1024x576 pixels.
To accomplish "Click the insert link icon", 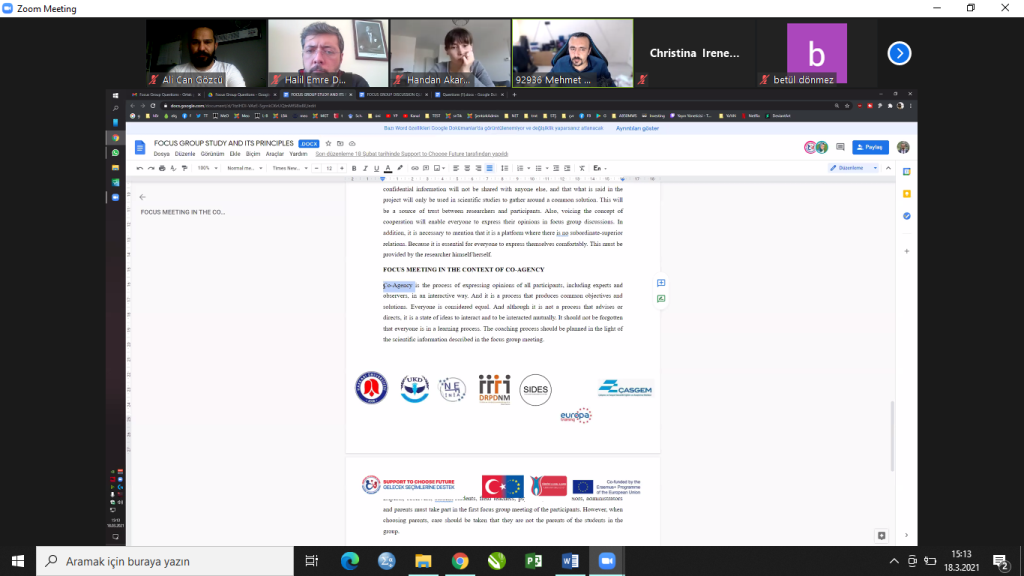I will click(415, 168).
